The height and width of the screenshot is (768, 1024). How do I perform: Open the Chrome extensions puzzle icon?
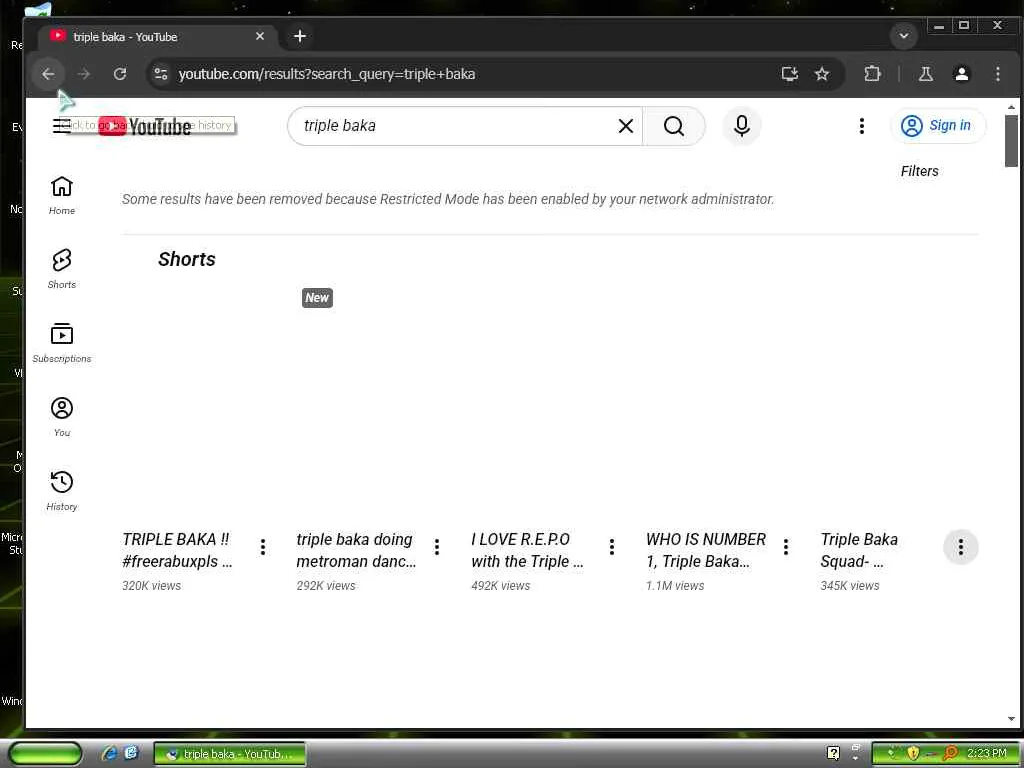[872, 74]
